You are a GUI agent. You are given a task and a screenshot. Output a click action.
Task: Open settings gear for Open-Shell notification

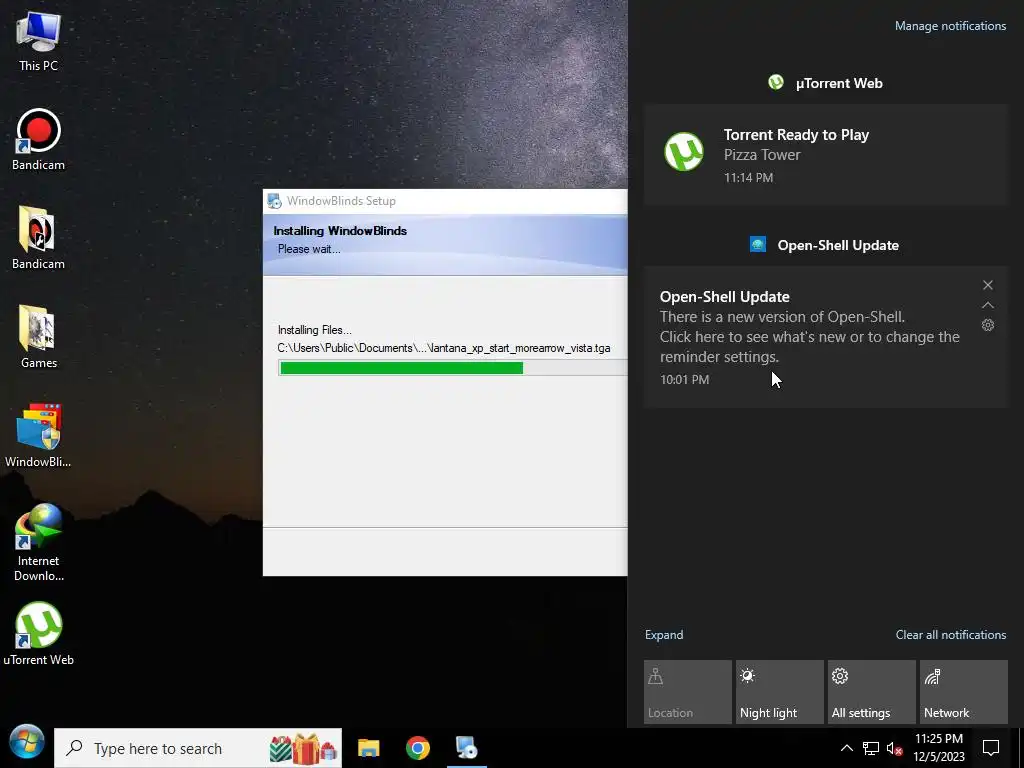click(x=988, y=325)
